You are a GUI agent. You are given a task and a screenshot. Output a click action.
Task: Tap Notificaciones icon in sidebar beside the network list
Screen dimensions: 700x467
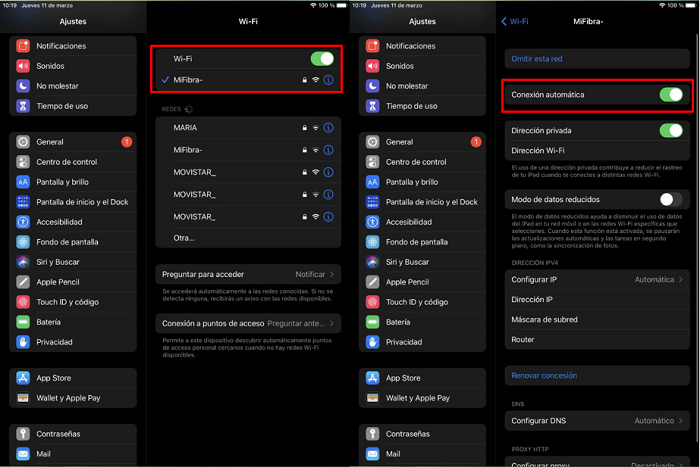[23, 46]
